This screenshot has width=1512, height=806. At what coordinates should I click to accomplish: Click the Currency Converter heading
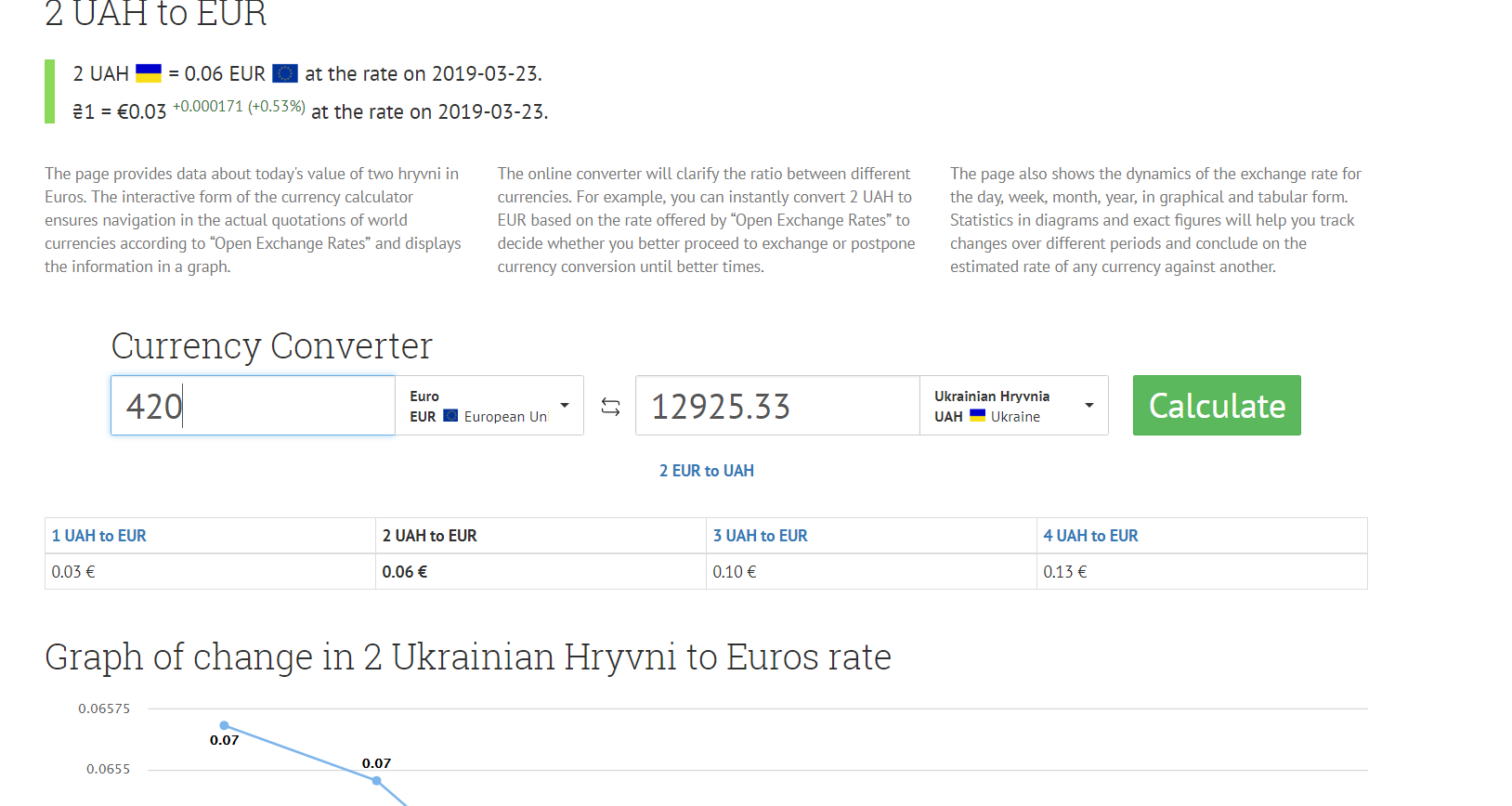[272, 346]
